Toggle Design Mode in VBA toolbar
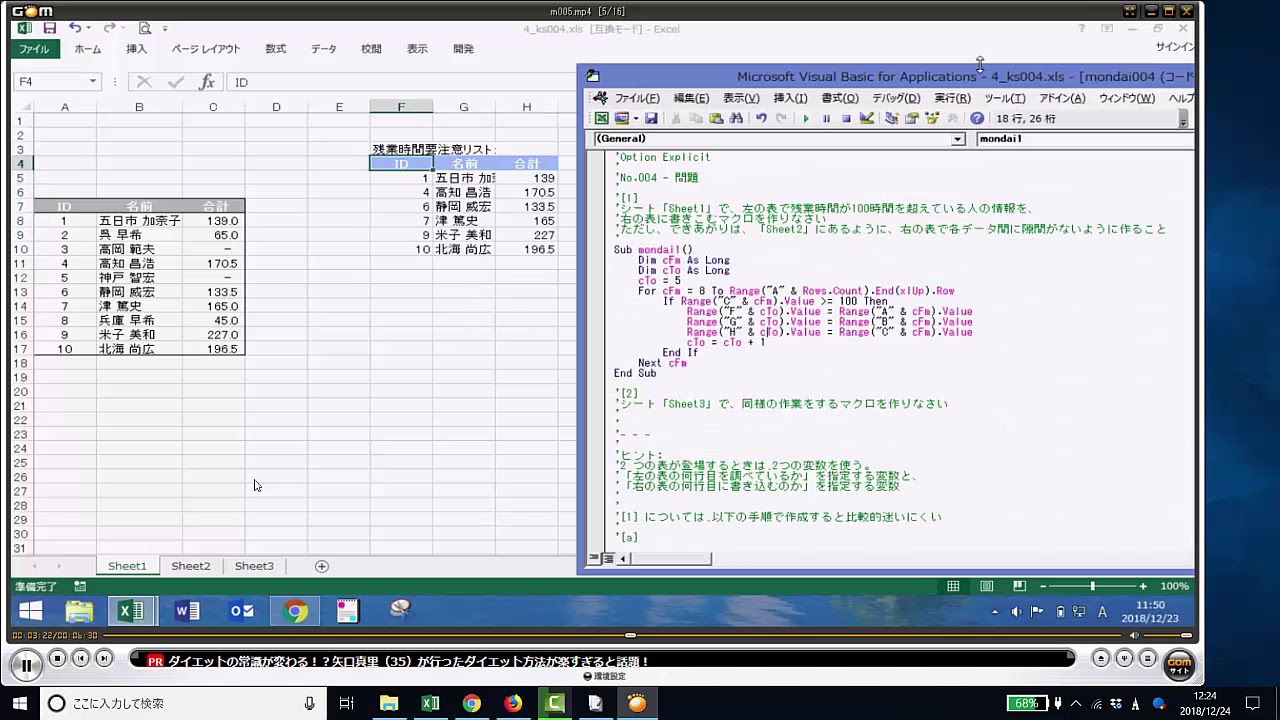Viewport: 1280px width, 720px height. 867,118
